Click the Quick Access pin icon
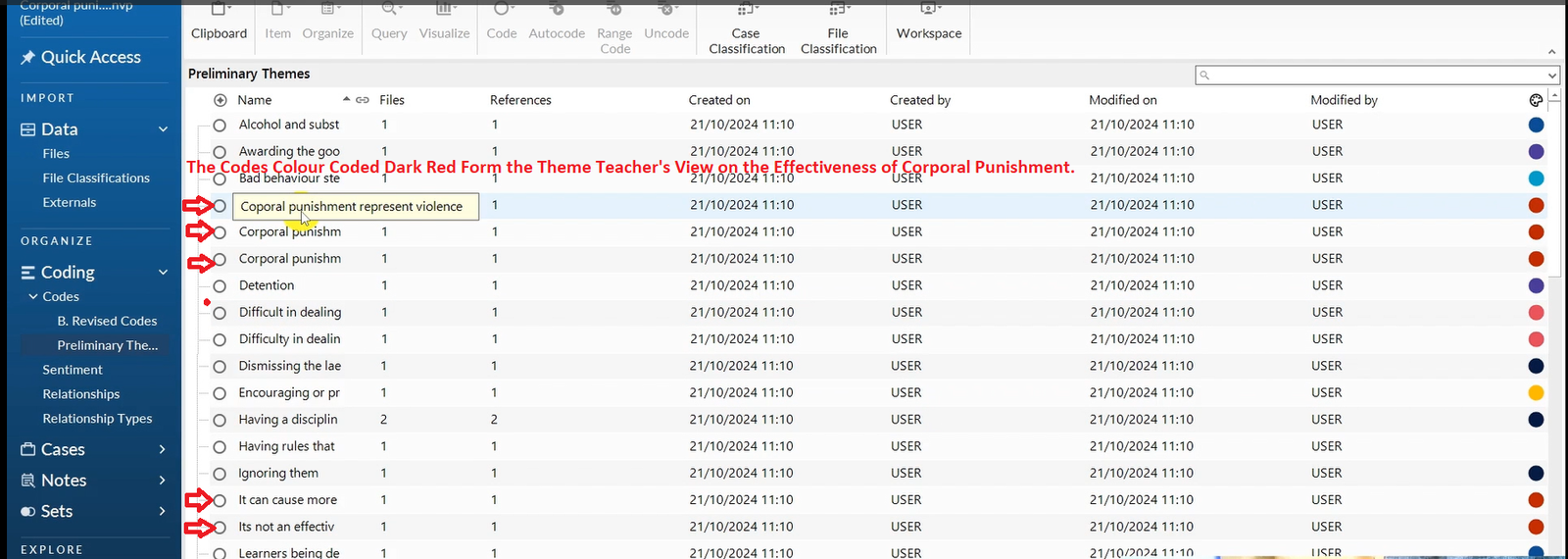This screenshot has width=1568, height=559. [27, 58]
